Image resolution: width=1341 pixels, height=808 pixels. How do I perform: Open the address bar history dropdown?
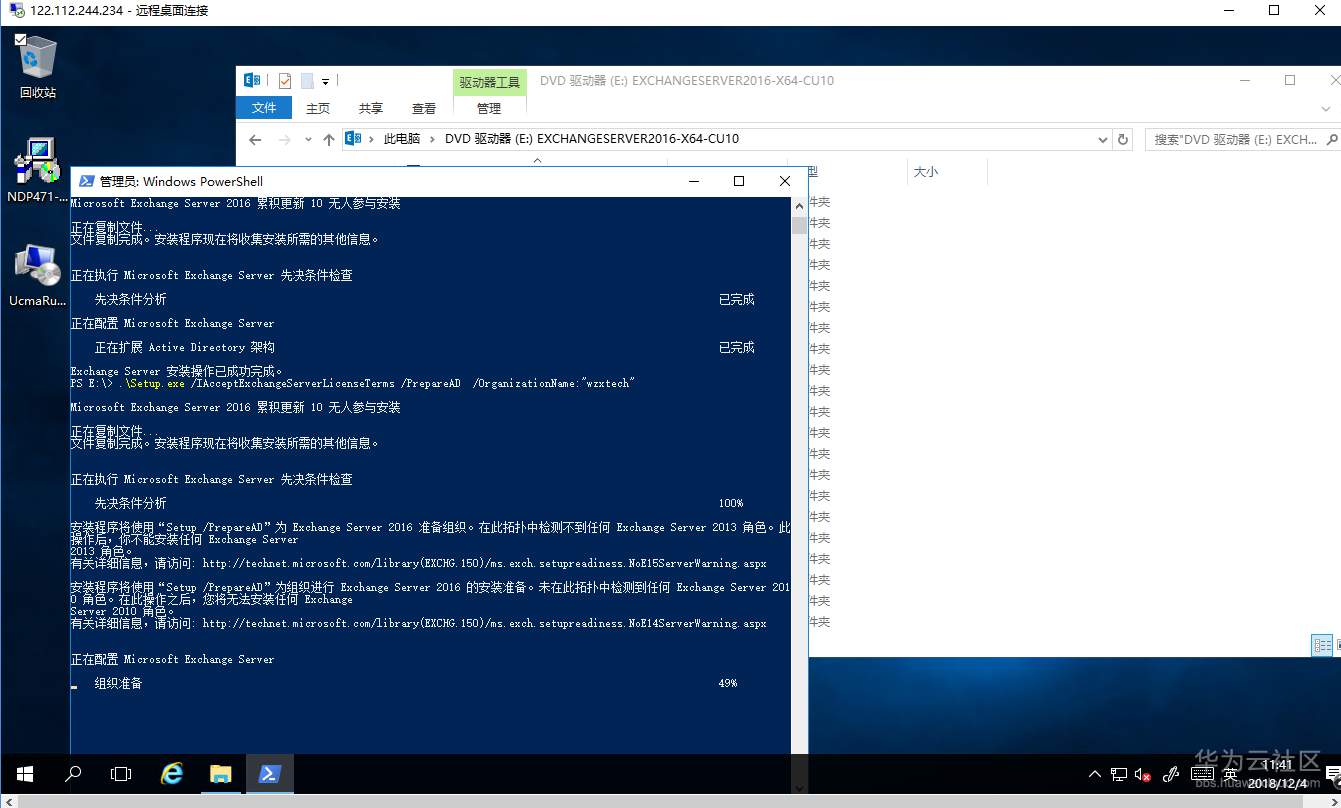tap(1103, 140)
